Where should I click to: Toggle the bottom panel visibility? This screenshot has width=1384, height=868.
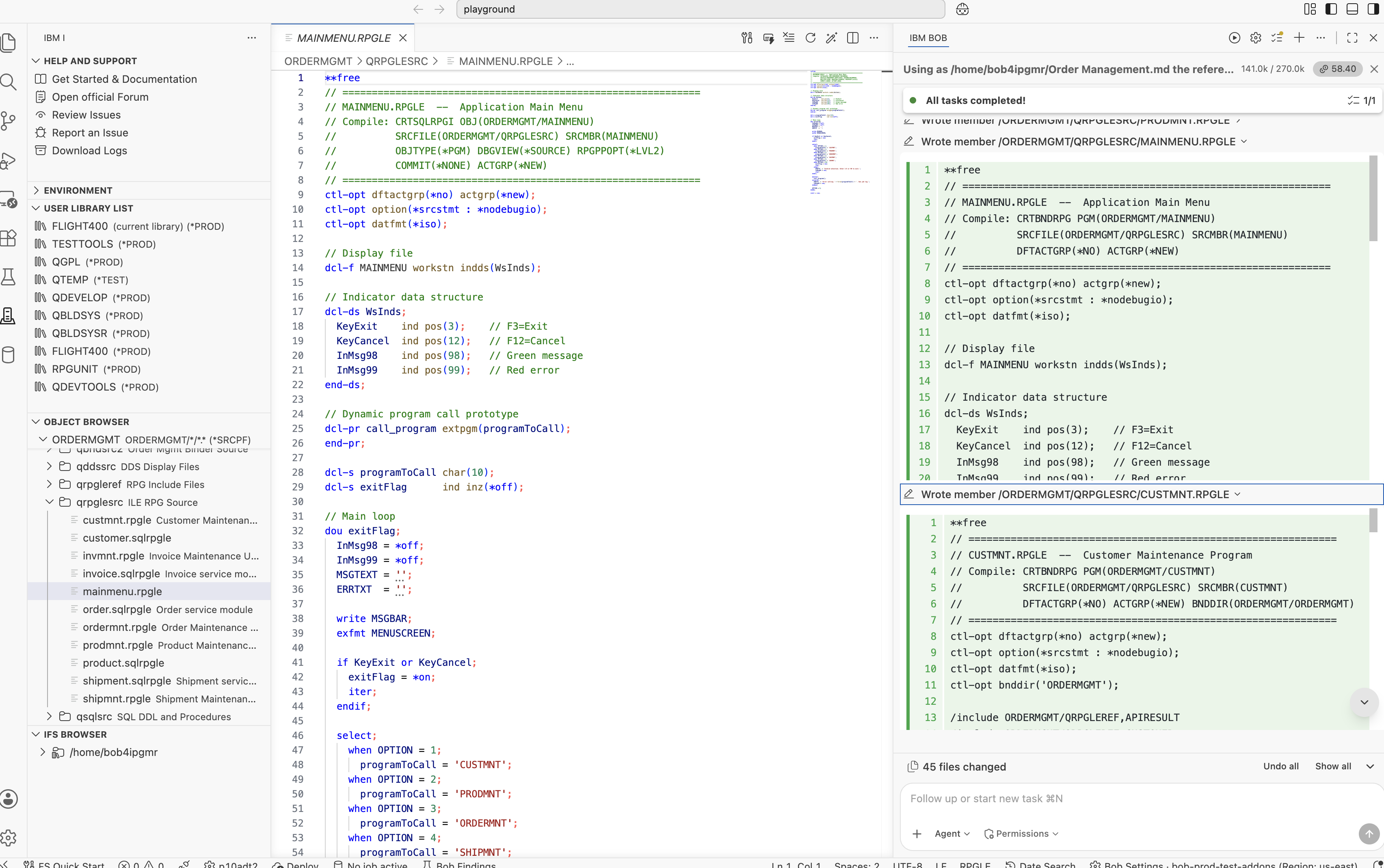pyautogui.click(x=1352, y=9)
